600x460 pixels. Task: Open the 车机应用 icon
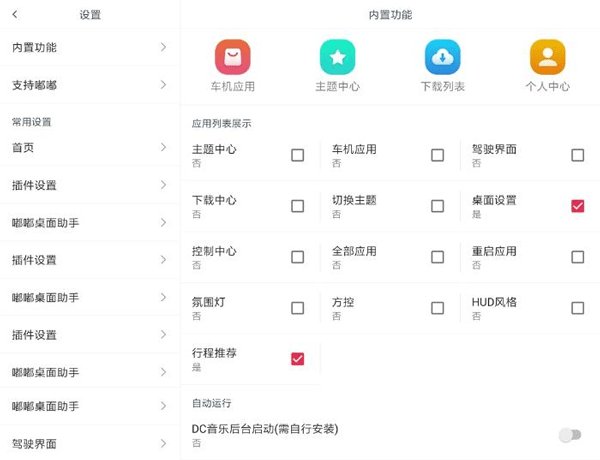(x=232, y=57)
